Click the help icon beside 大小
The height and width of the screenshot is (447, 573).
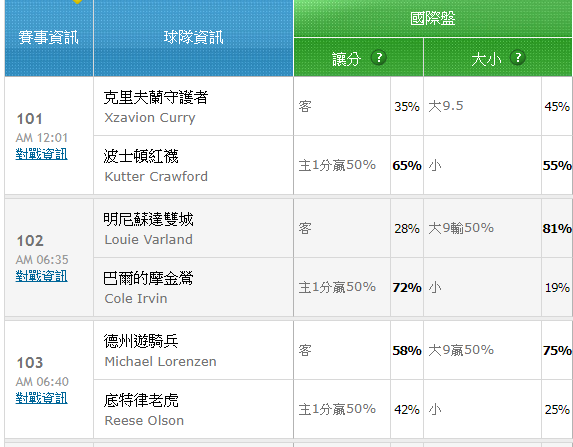coord(517,57)
